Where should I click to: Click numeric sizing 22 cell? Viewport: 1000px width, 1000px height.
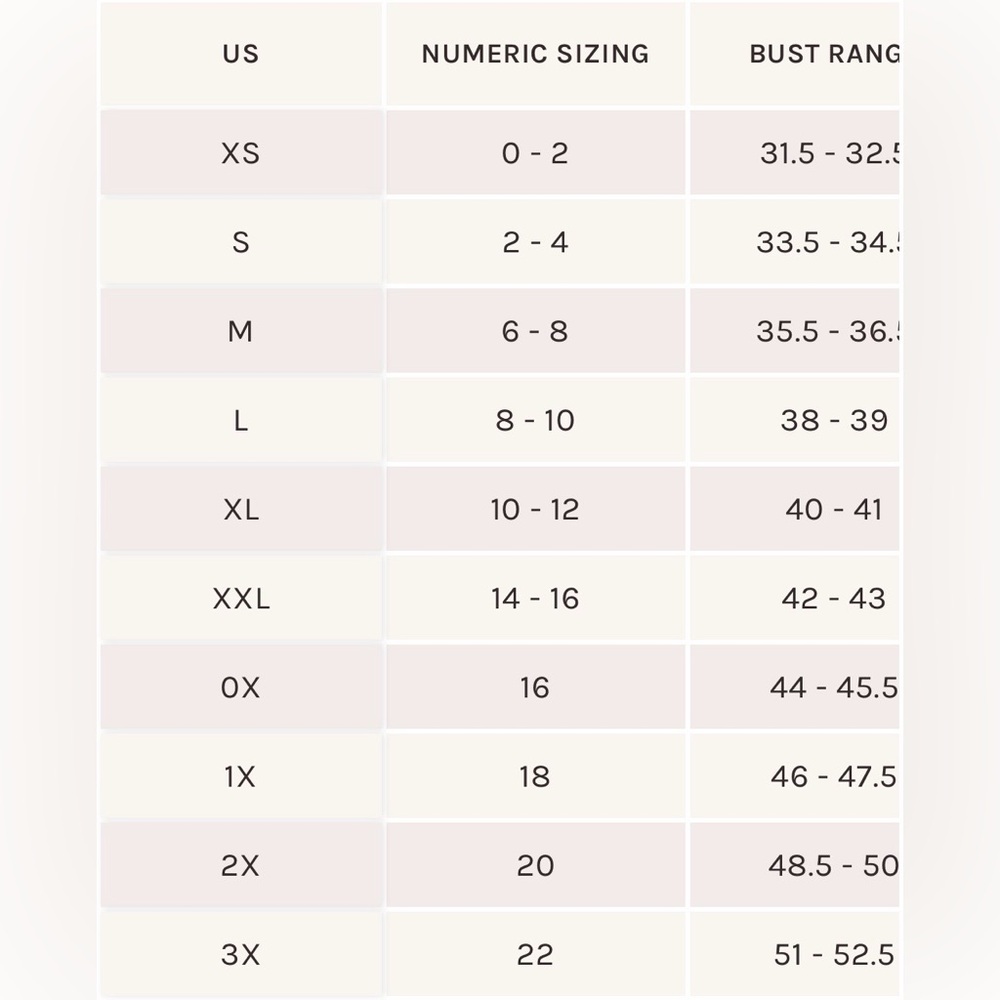point(535,954)
